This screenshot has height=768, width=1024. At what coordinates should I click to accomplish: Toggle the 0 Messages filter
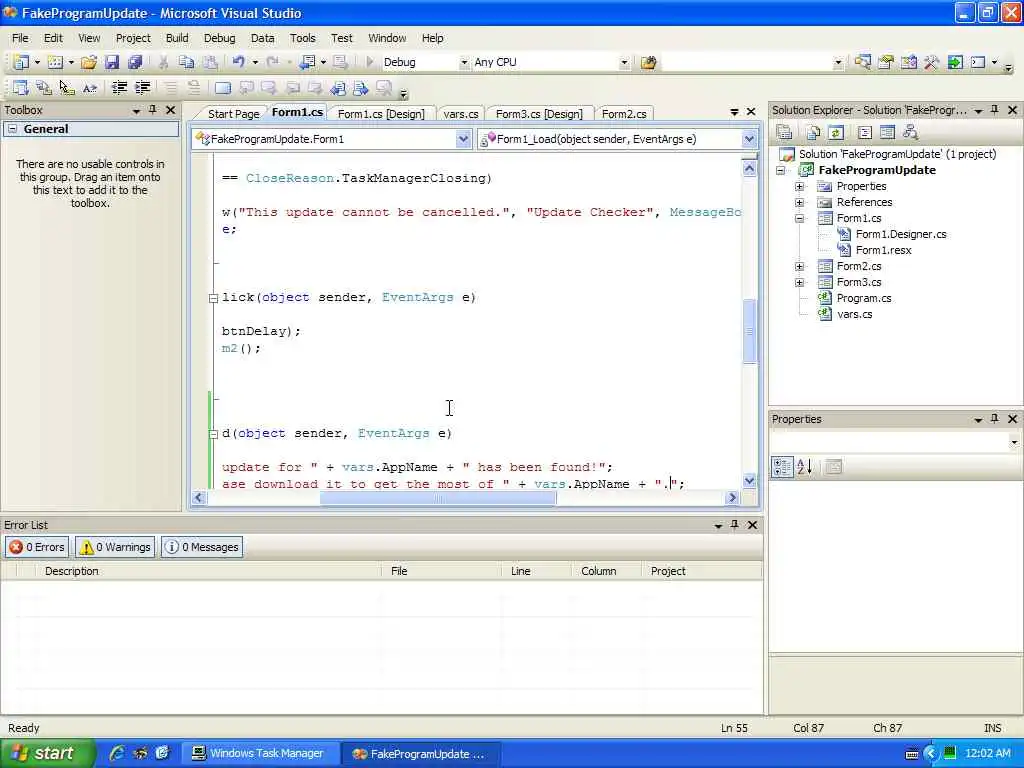click(202, 547)
